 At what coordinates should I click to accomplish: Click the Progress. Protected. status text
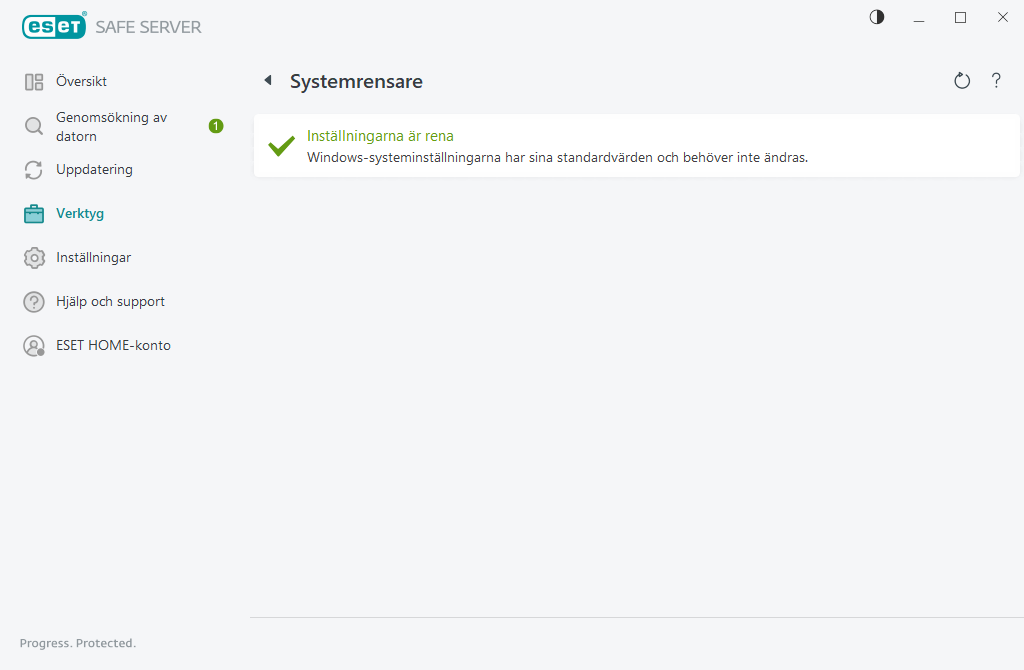[77, 643]
